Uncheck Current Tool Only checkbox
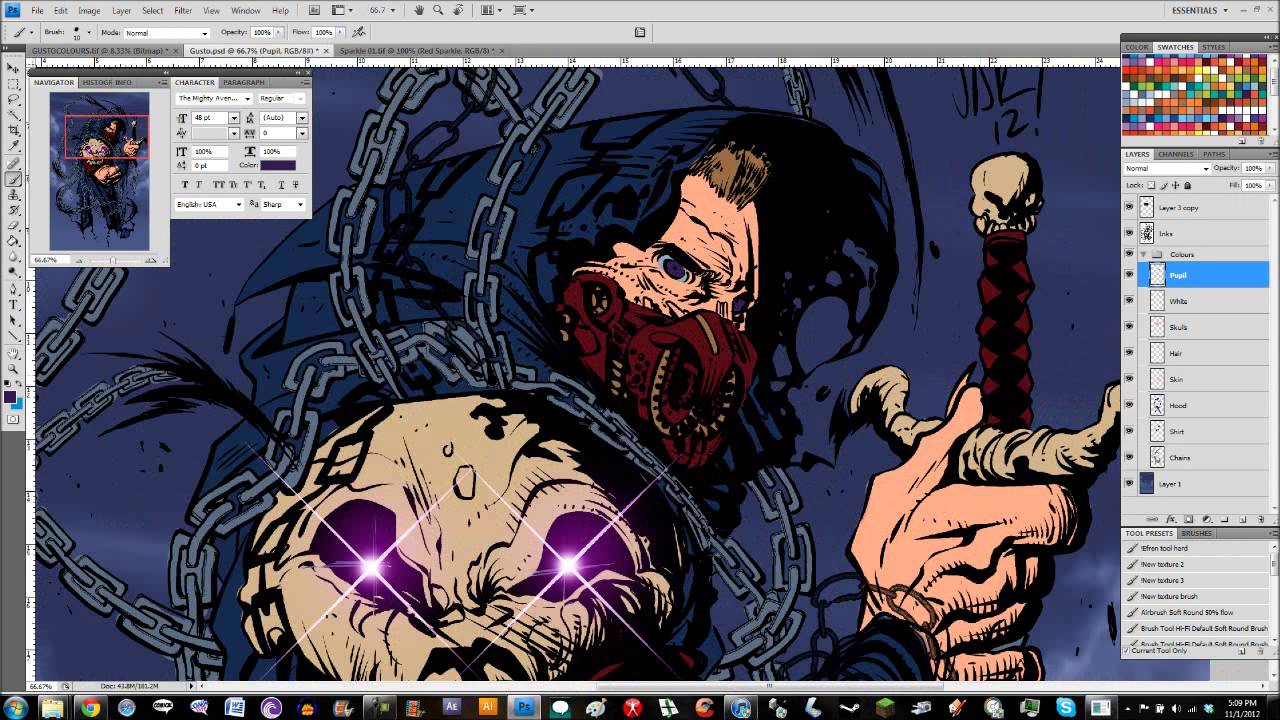This screenshot has height=720, width=1280. pyautogui.click(x=1127, y=651)
